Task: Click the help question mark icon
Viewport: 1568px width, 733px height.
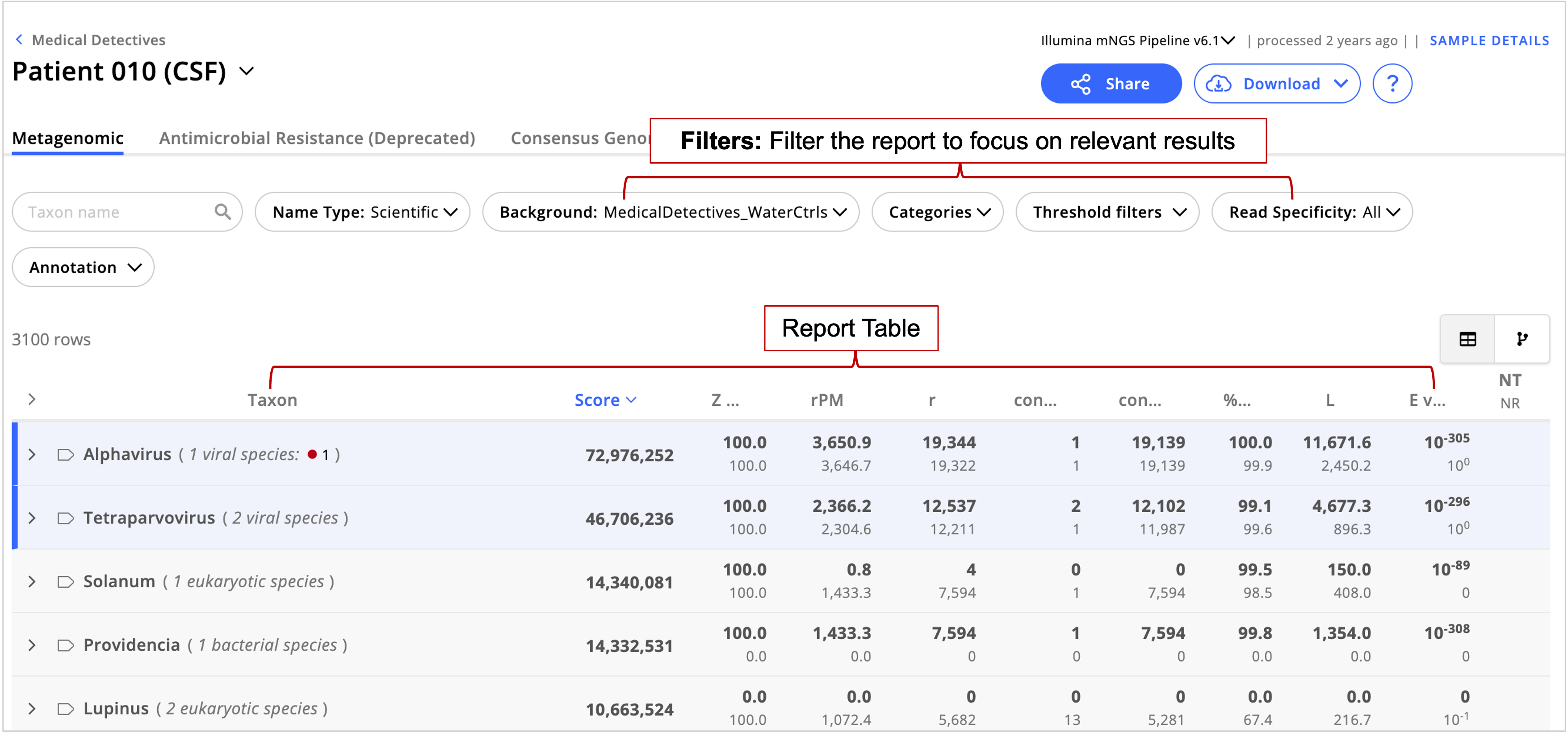Action: tap(1392, 84)
